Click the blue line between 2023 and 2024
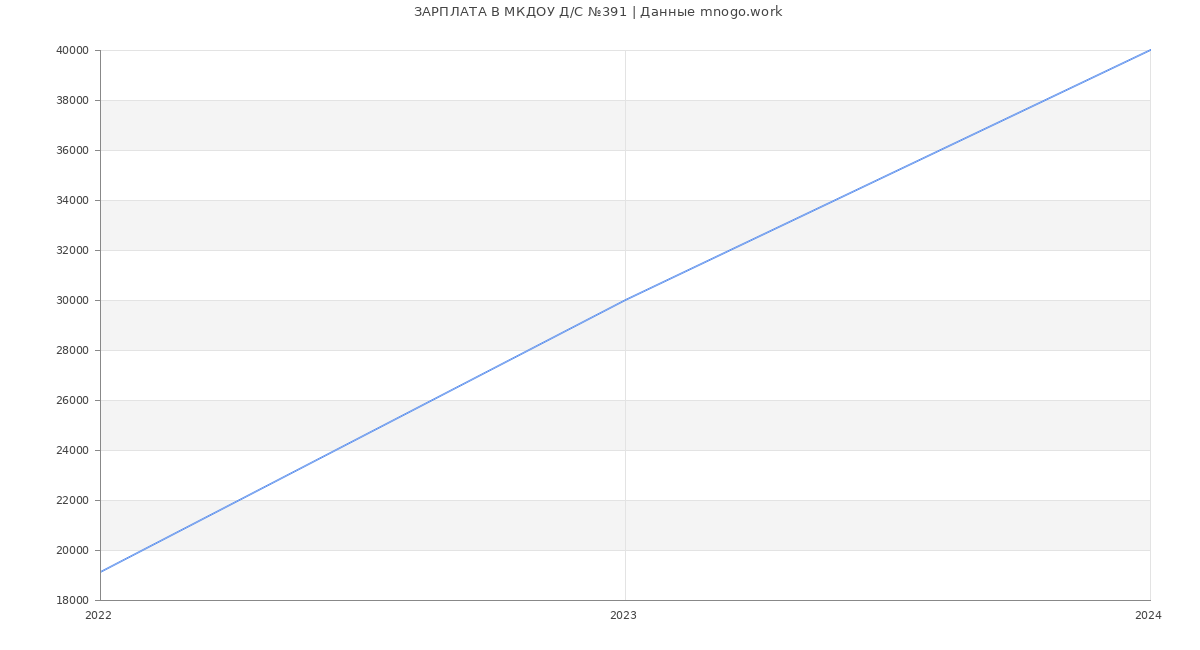Viewport: 1200px width, 650px height. pos(888,175)
